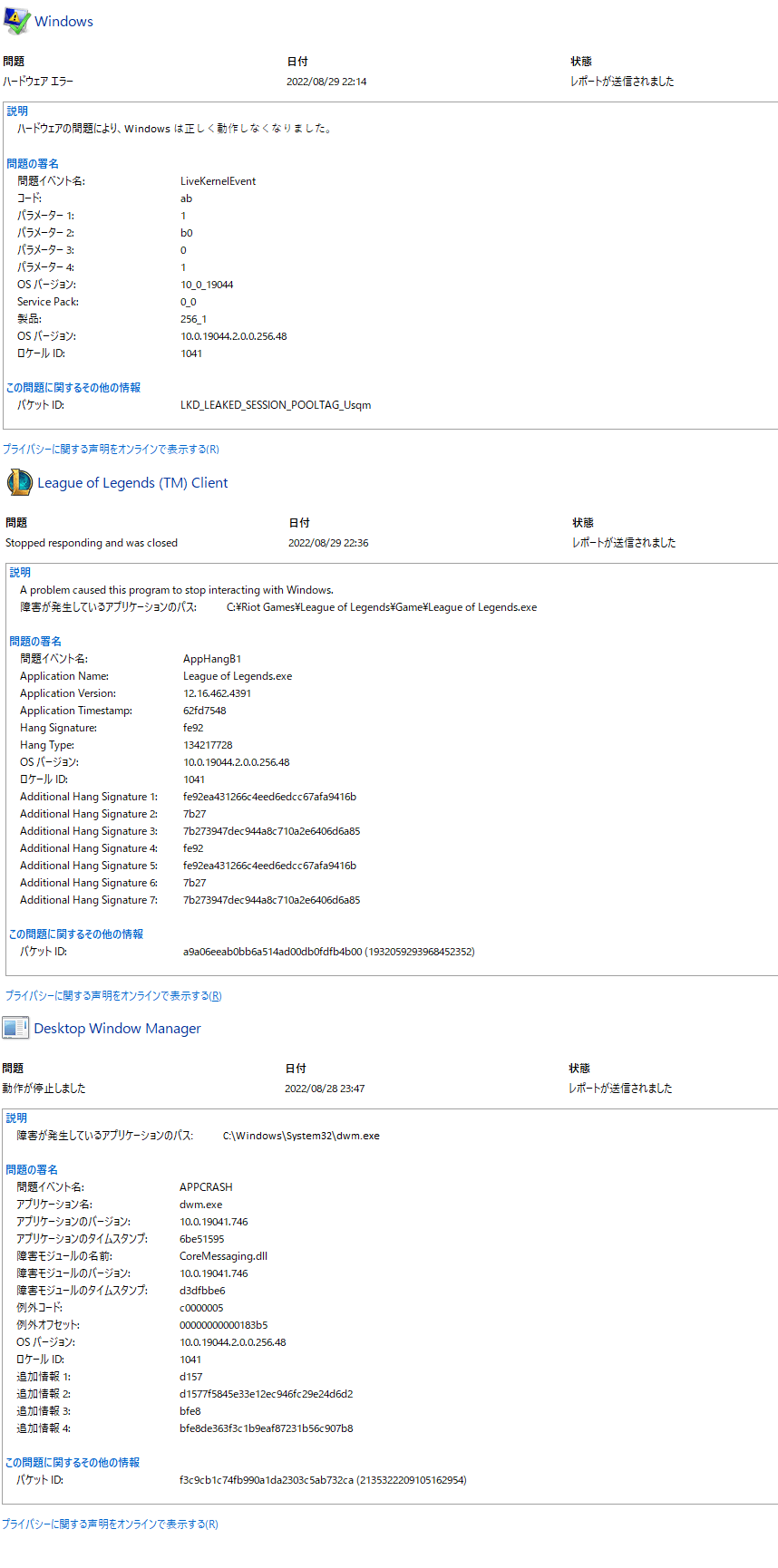Select the path "C:¥Riot Games¥League of Legends¥Game¥League of Legends.exe"
The image size is (778, 1568).
pyautogui.click(x=382, y=607)
